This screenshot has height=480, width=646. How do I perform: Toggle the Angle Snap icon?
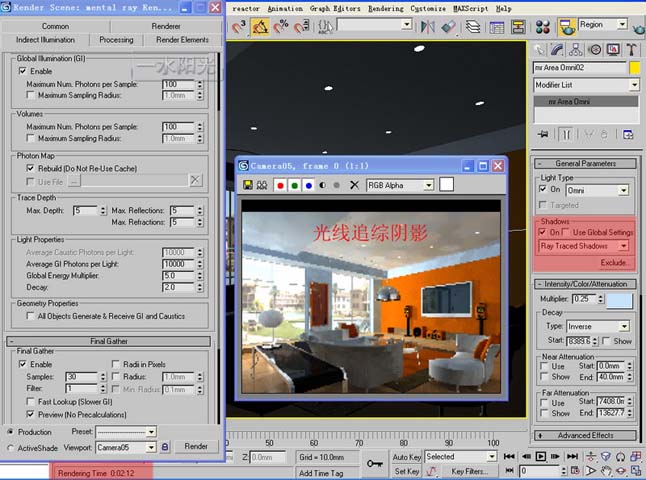point(260,27)
